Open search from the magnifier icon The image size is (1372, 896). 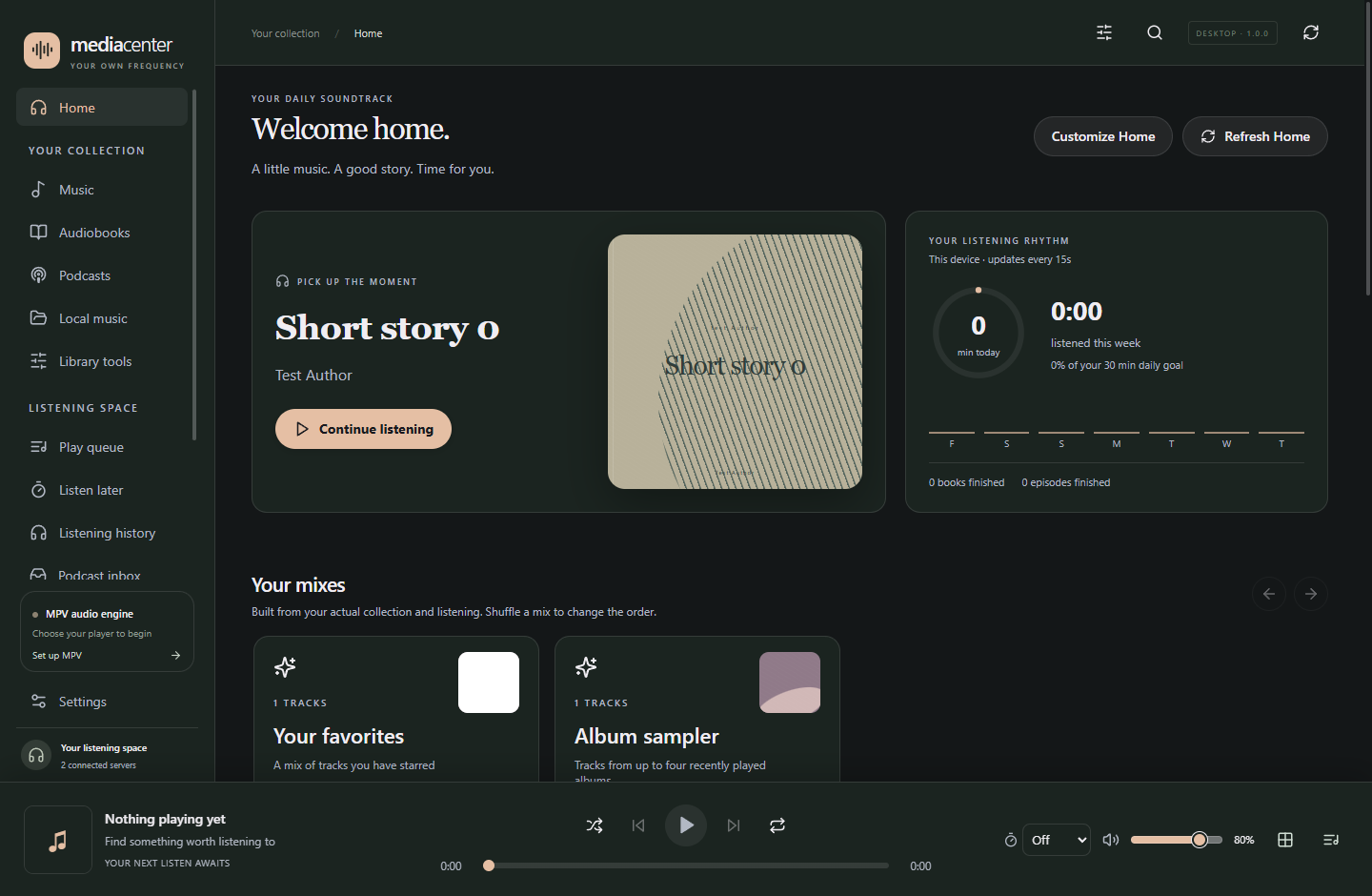click(x=1155, y=32)
